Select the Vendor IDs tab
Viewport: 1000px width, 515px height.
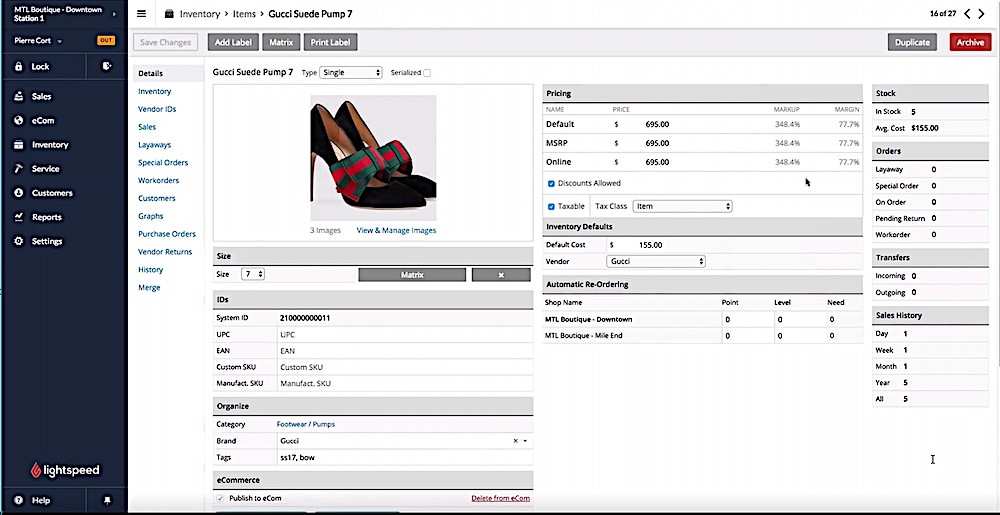(x=157, y=109)
